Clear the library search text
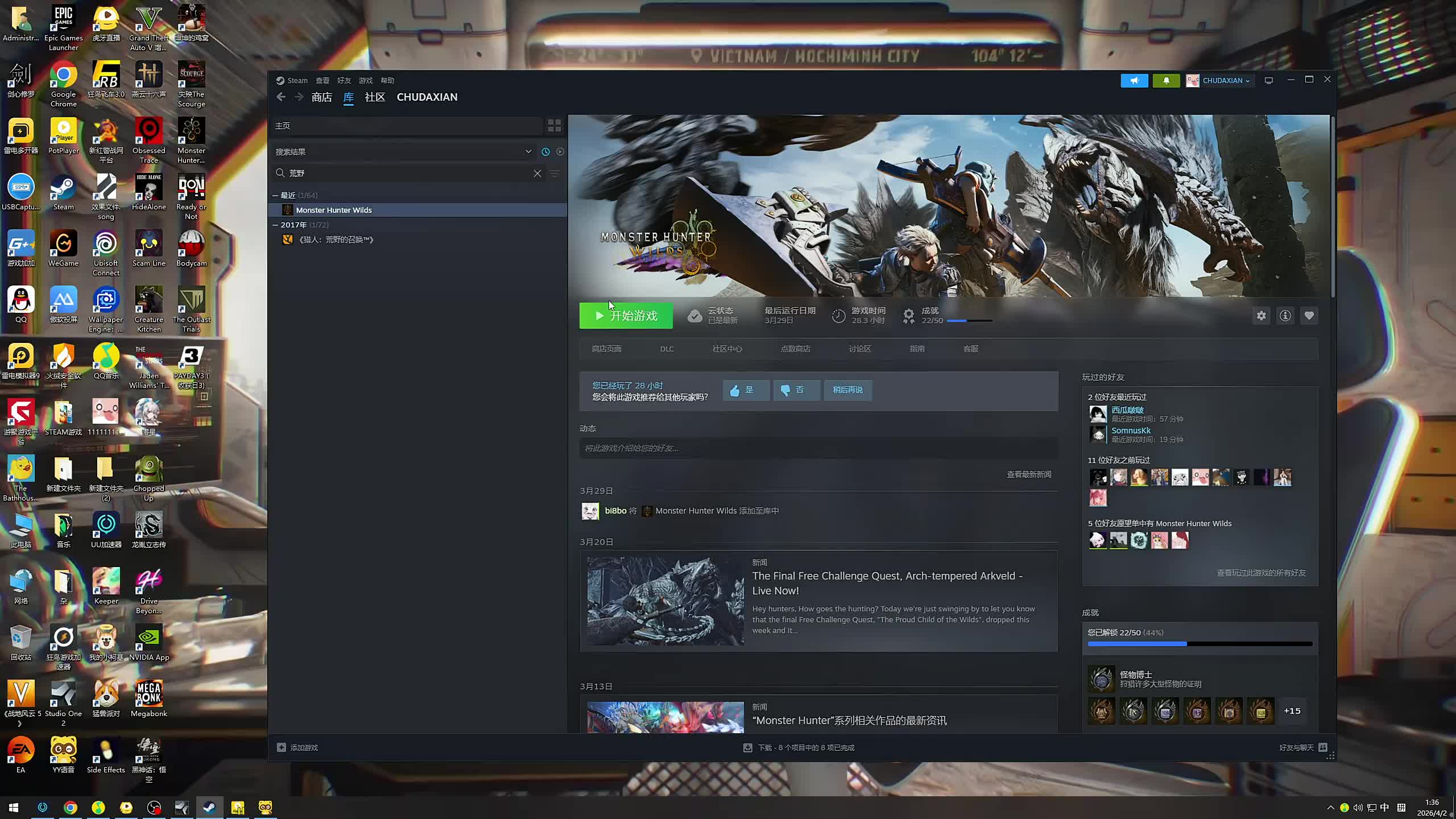The width and height of the screenshot is (1456, 819). click(537, 173)
